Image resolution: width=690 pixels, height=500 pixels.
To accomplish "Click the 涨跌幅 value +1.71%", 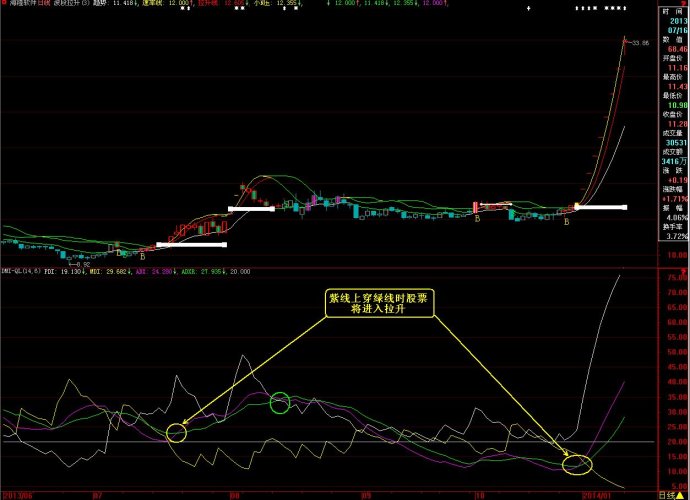I will [x=675, y=199].
